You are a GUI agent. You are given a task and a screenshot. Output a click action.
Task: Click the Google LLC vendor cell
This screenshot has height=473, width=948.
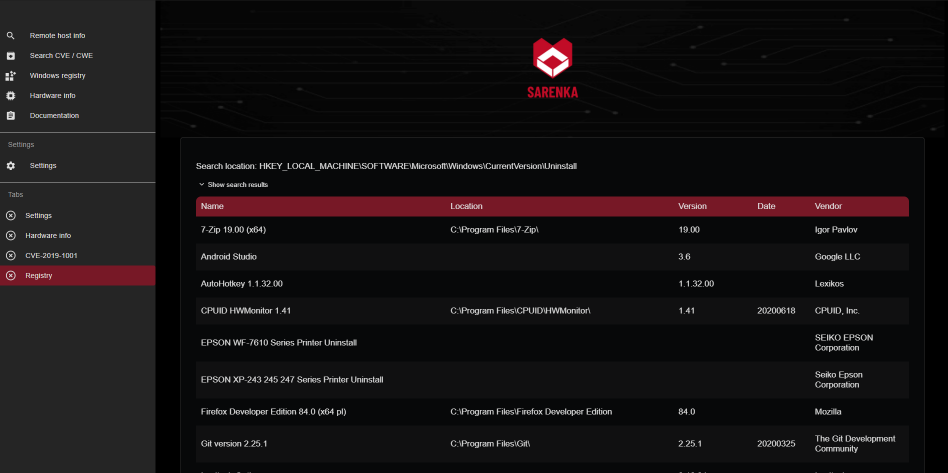837,256
